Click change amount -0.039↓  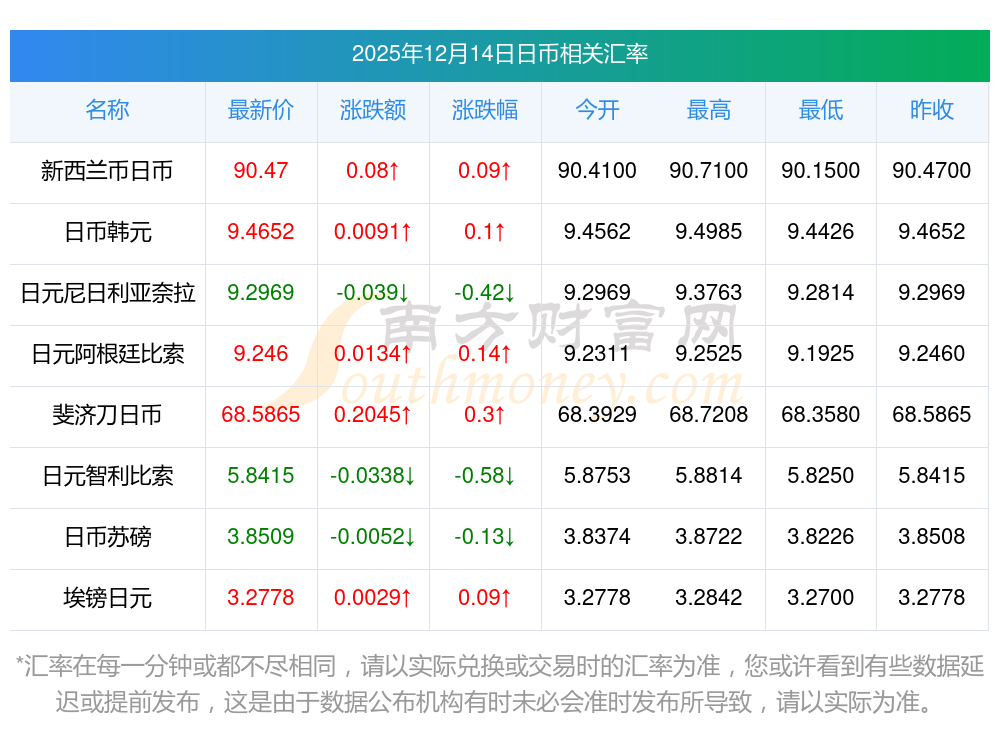tap(372, 292)
